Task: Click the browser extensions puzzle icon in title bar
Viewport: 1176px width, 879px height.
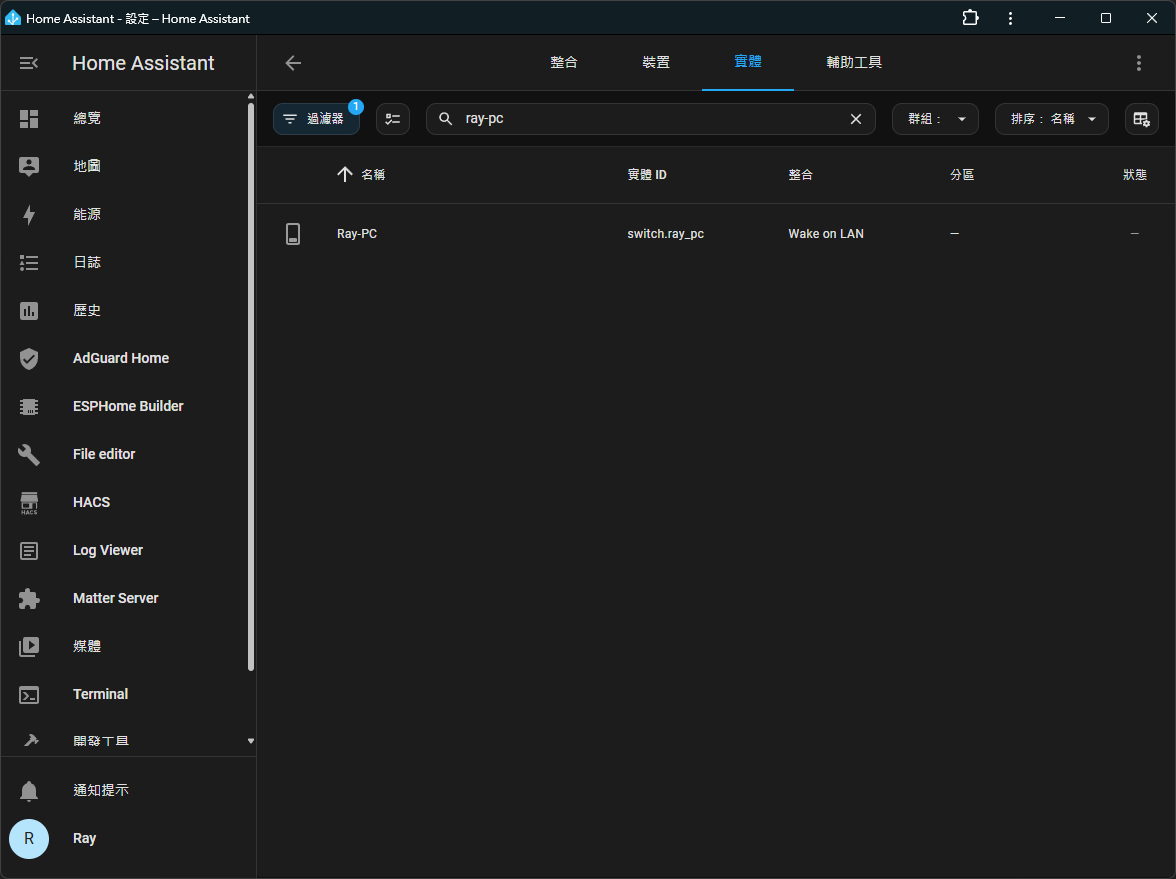Action: 970,18
